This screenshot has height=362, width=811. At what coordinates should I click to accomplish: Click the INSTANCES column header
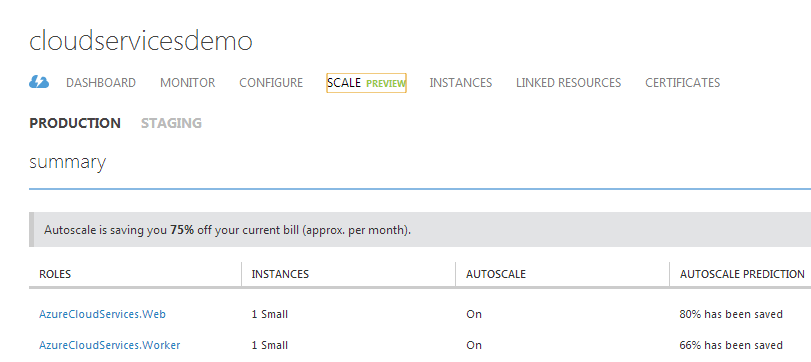click(280, 274)
